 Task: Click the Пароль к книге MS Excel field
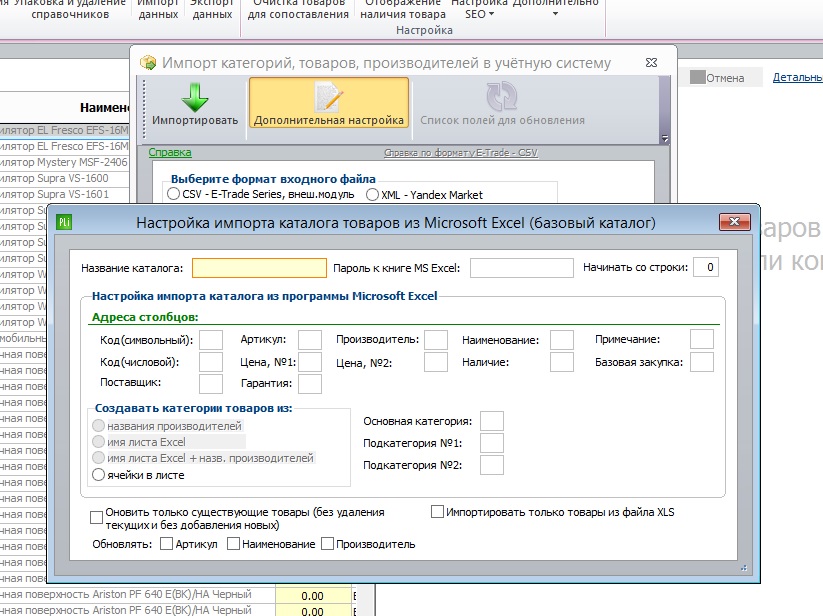pos(522,268)
